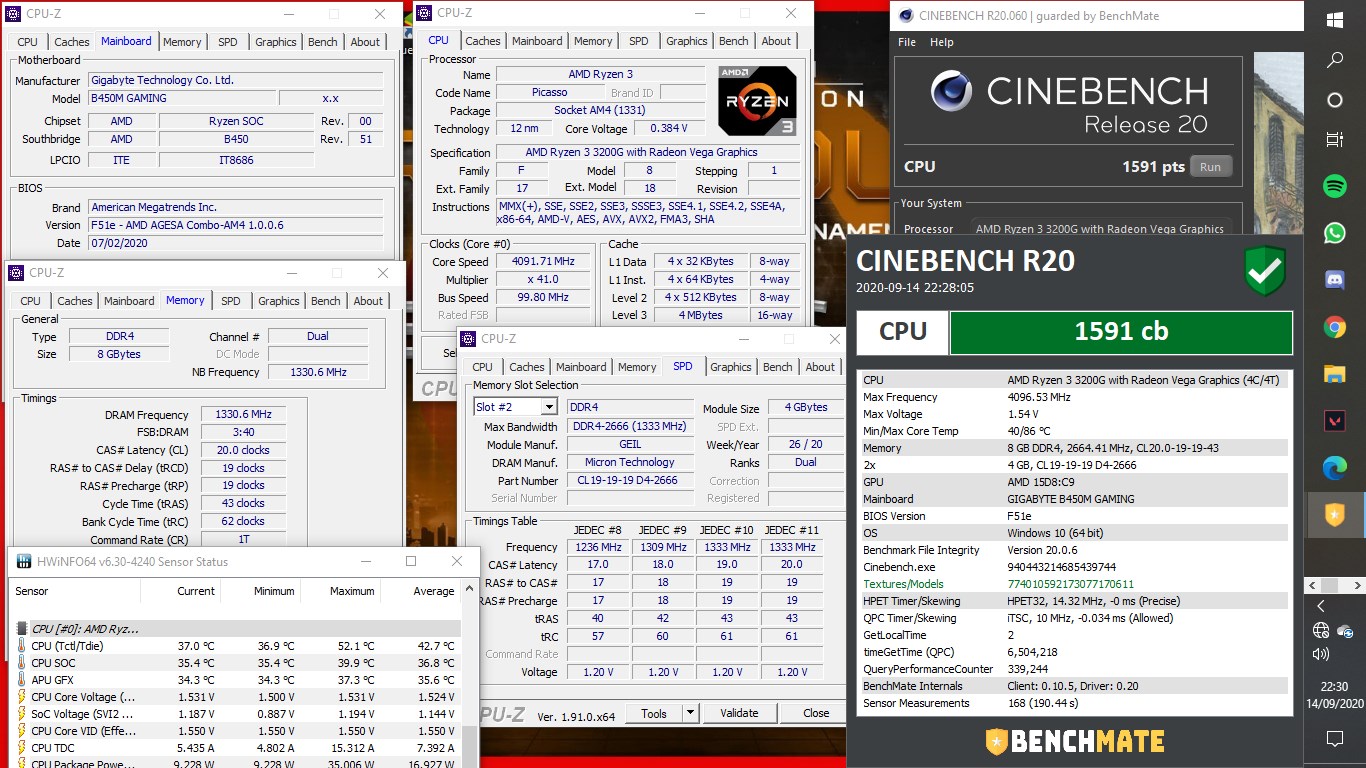Click the lightning icon beside CPU TDC

22,748
